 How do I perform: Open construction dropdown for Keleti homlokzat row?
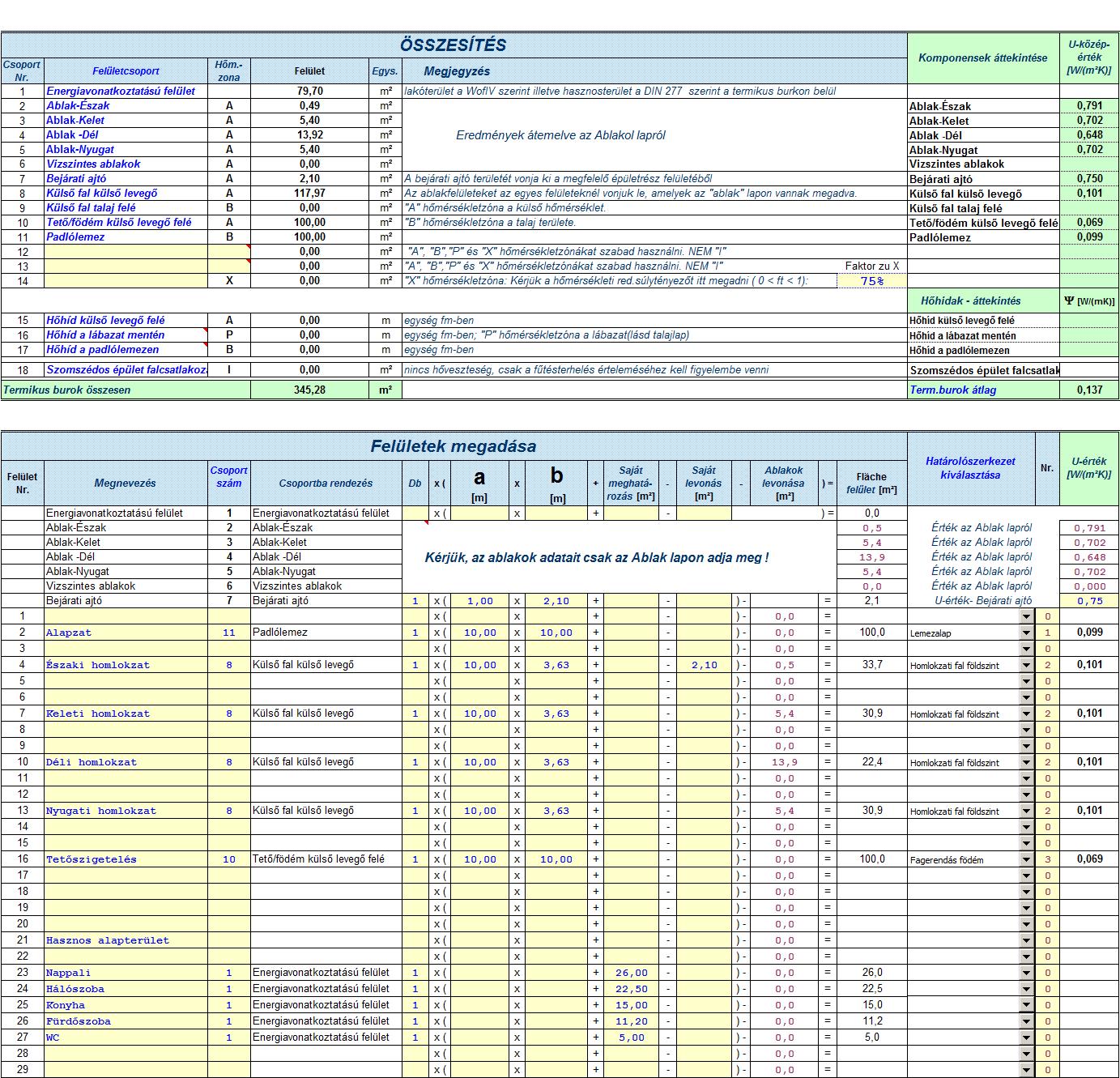(1026, 714)
